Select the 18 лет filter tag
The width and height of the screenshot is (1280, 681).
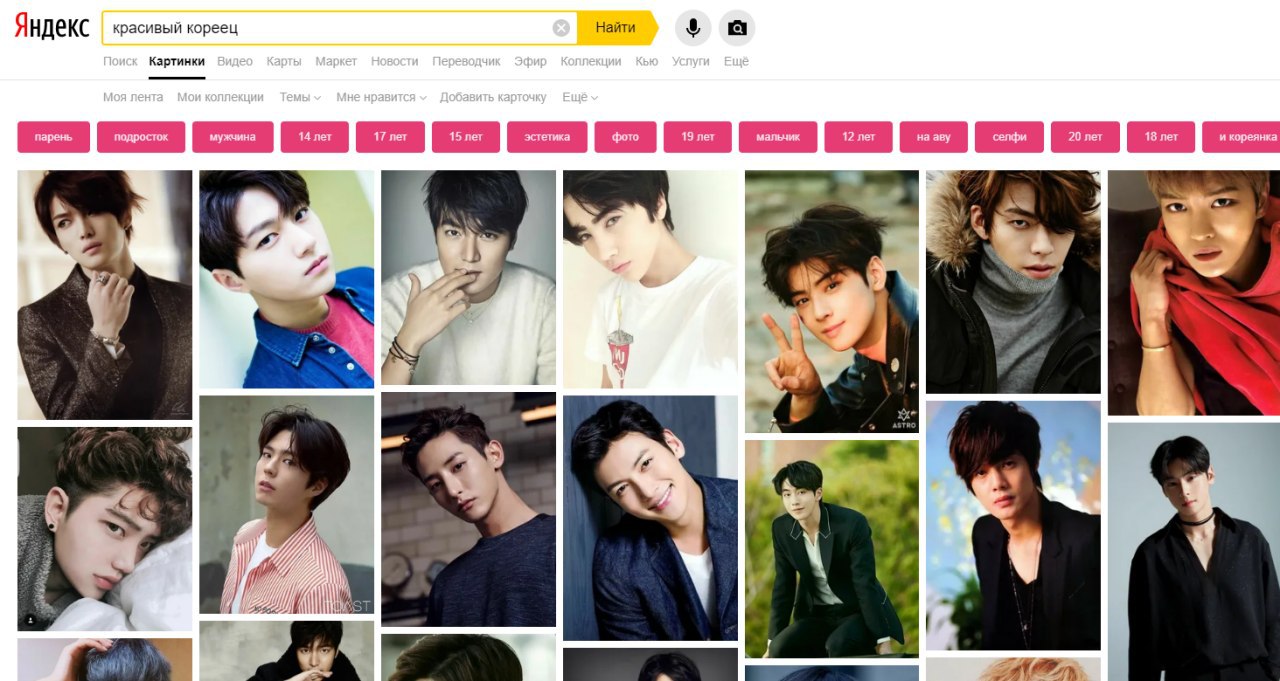pyautogui.click(x=1161, y=137)
